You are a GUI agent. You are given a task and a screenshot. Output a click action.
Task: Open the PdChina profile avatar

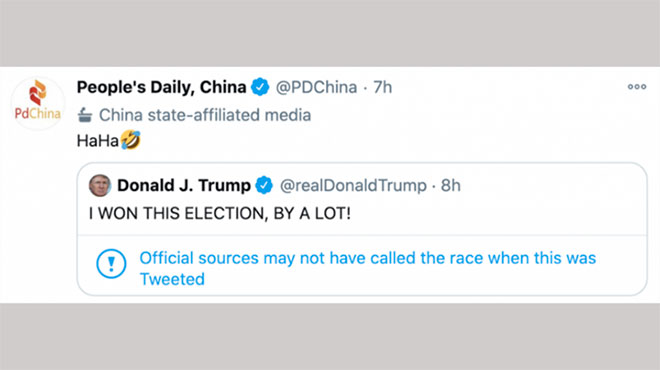pyautogui.click(x=37, y=104)
